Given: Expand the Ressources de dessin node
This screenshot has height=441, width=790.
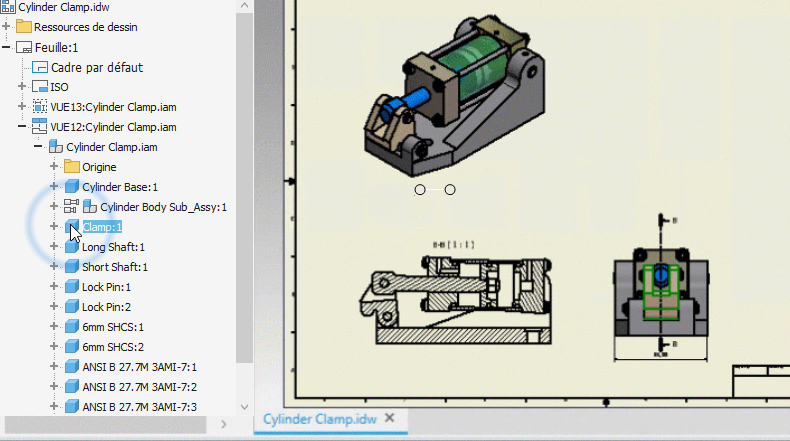Looking at the screenshot, I should pyautogui.click(x=6, y=26).
